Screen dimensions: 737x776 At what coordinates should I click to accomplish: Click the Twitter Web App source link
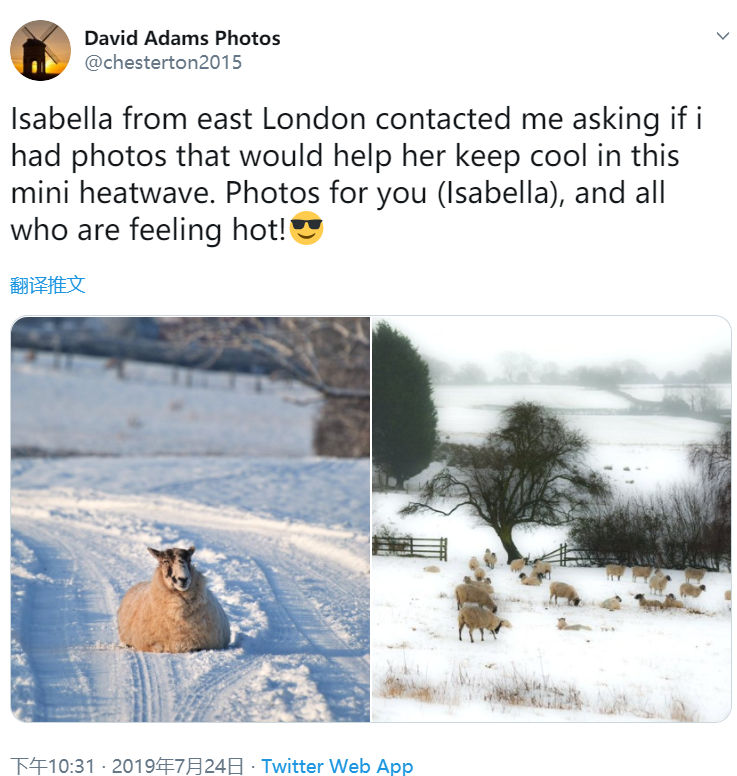click(x=337, y=766)
